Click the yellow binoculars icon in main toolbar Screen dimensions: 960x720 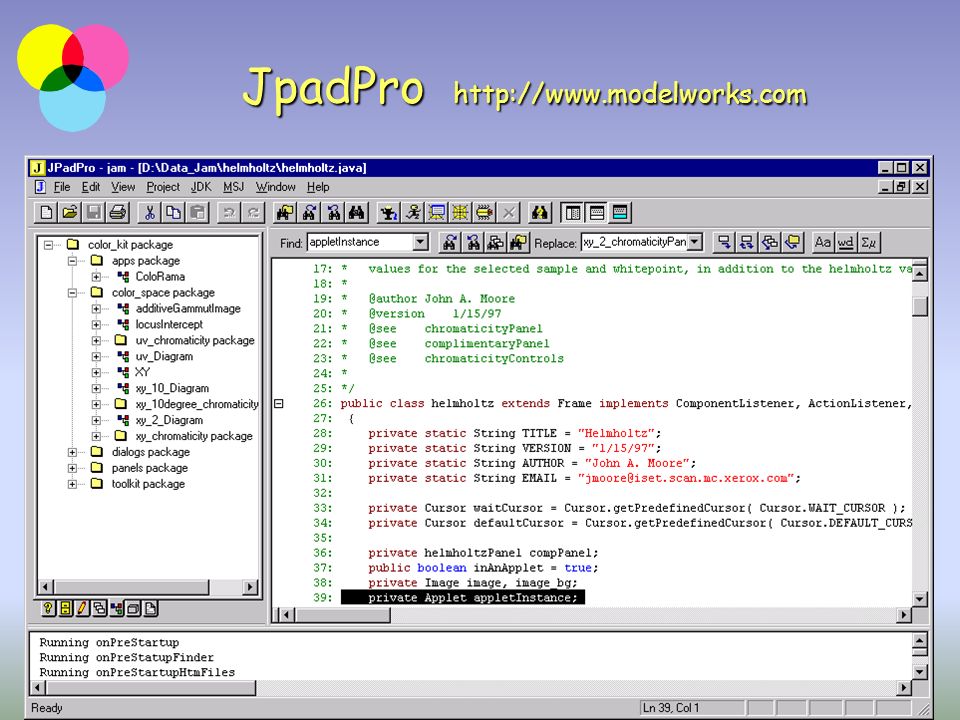pos(539,212)
